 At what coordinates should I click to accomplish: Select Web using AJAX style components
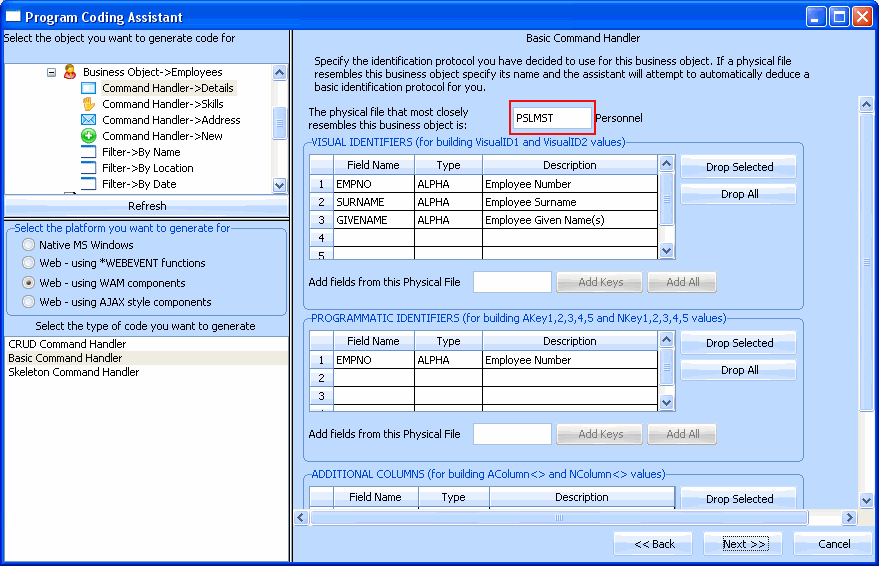tap(29, 302)
